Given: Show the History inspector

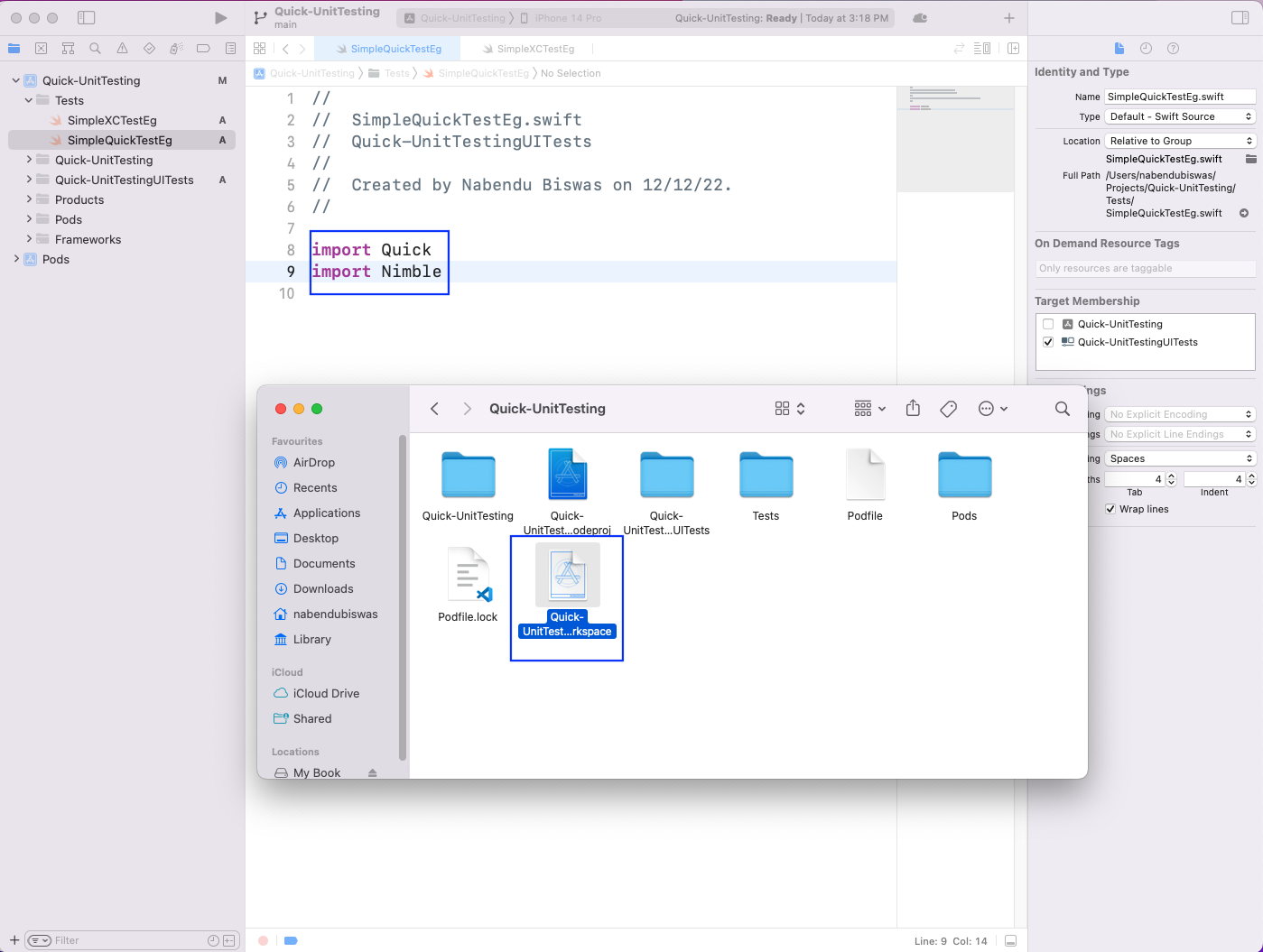Looking at the screenshot, I should point(1146,49).
